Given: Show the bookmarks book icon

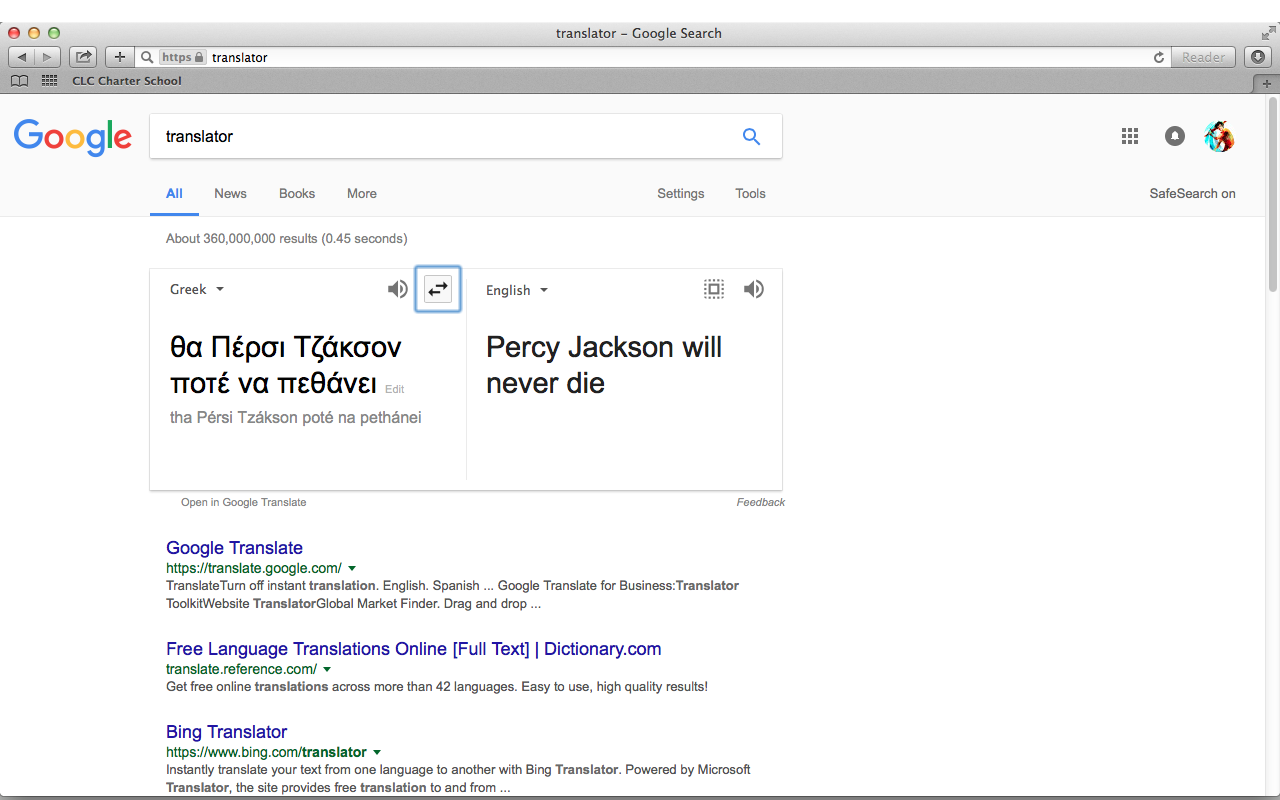Looking at the screenshot, I should click(19, 81).
